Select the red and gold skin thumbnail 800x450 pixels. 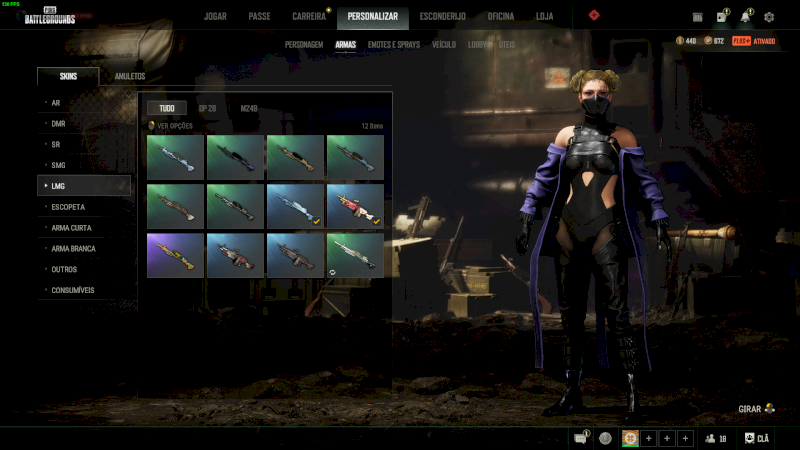click(x=355, y=206)
